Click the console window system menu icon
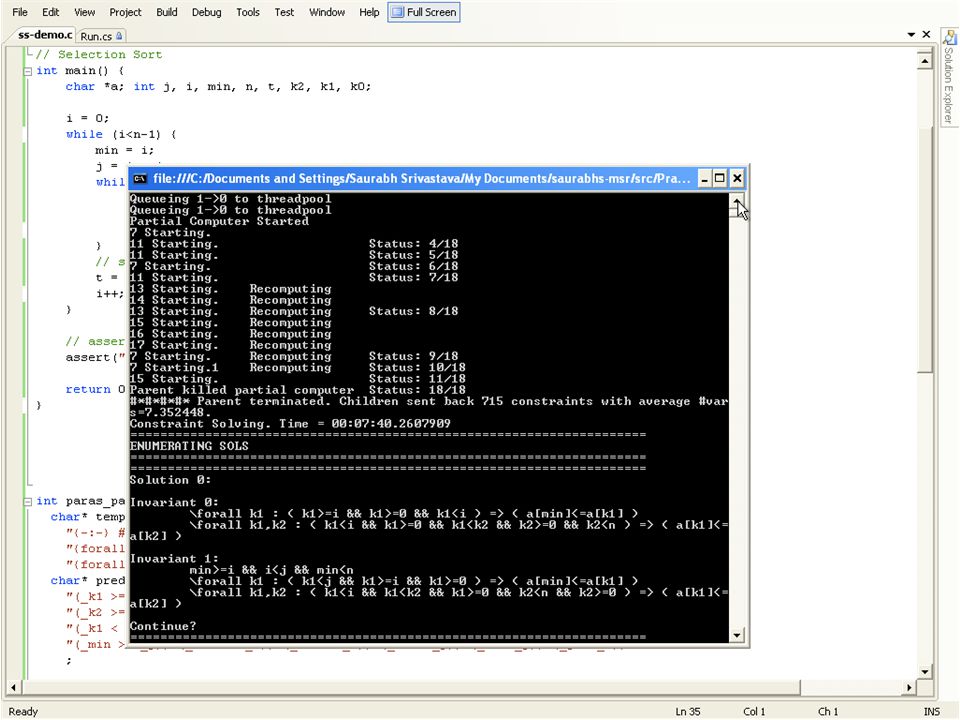The width and height of the screenshot is (960, 720). pos(140,179)
